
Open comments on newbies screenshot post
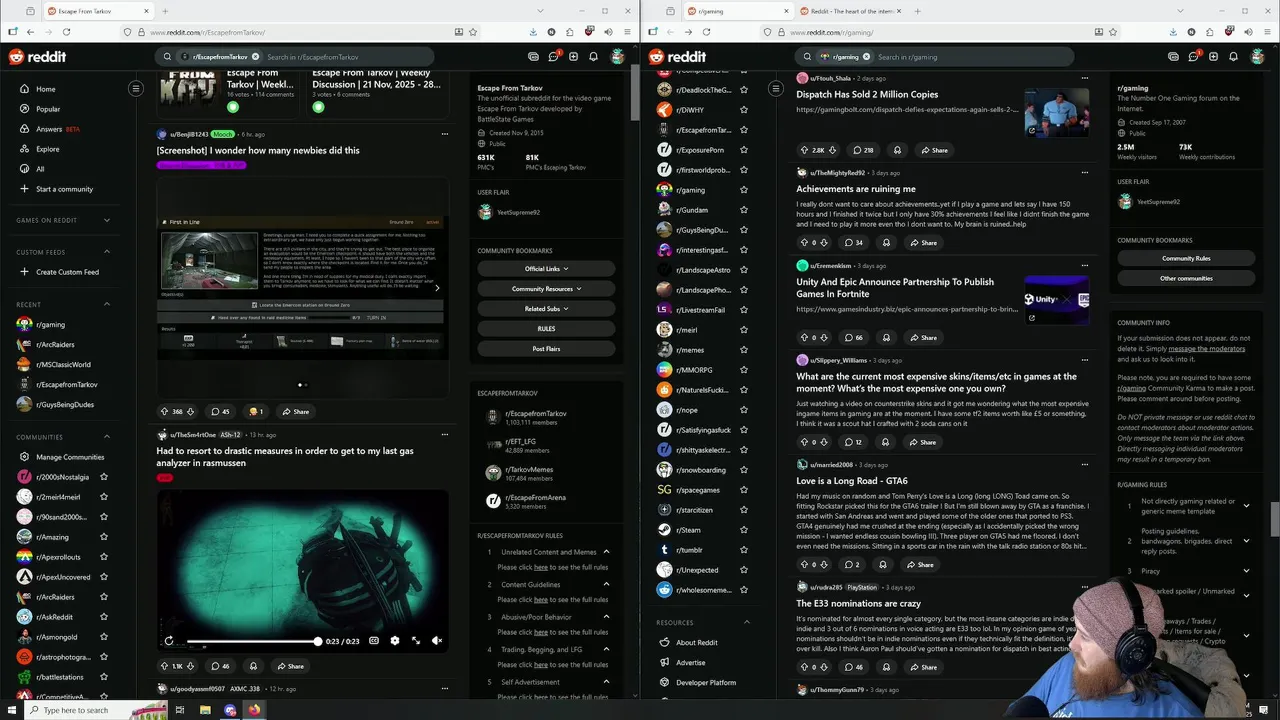[x=220, y=411]
